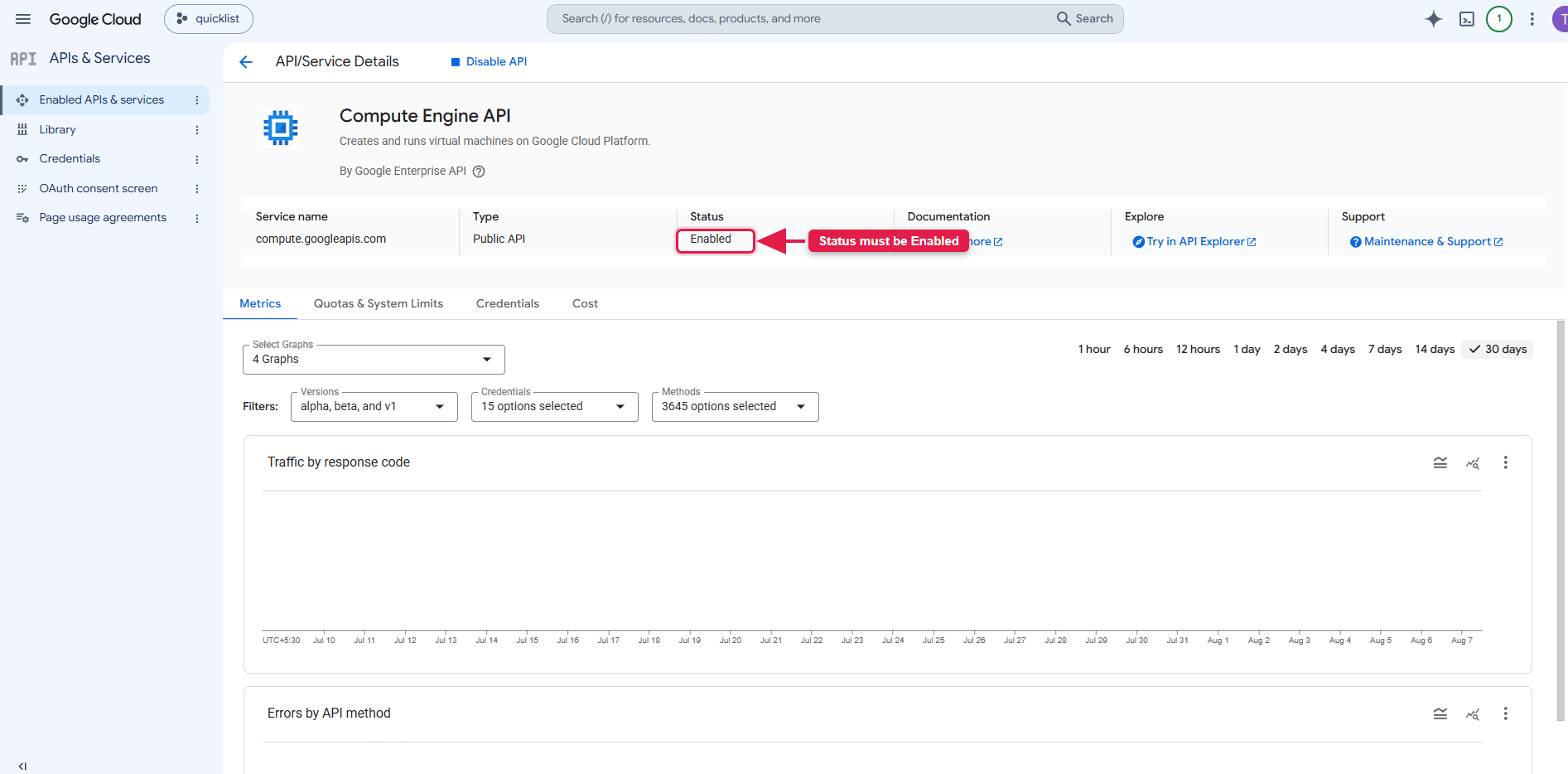Switch to Quotas & System Limits tab
The image size is (1568, 774).
click(x=379, y=304)
